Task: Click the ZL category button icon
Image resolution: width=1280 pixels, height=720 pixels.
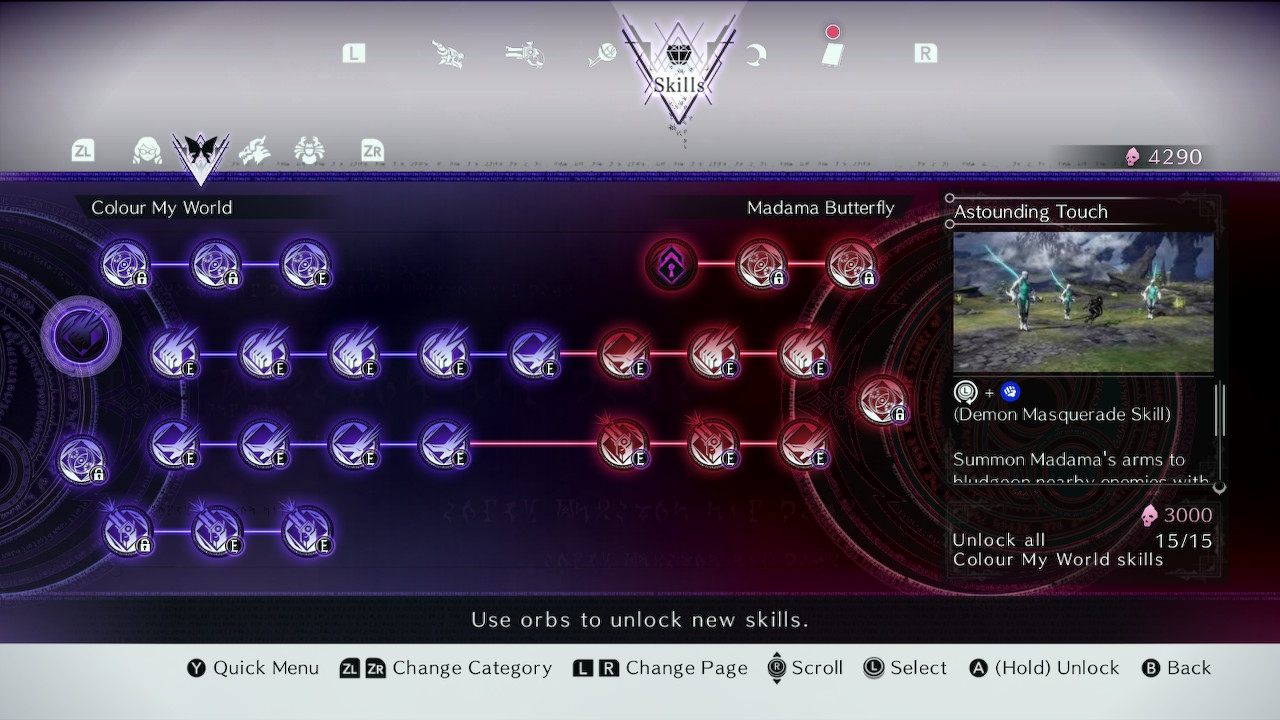Action: [83, 151]
